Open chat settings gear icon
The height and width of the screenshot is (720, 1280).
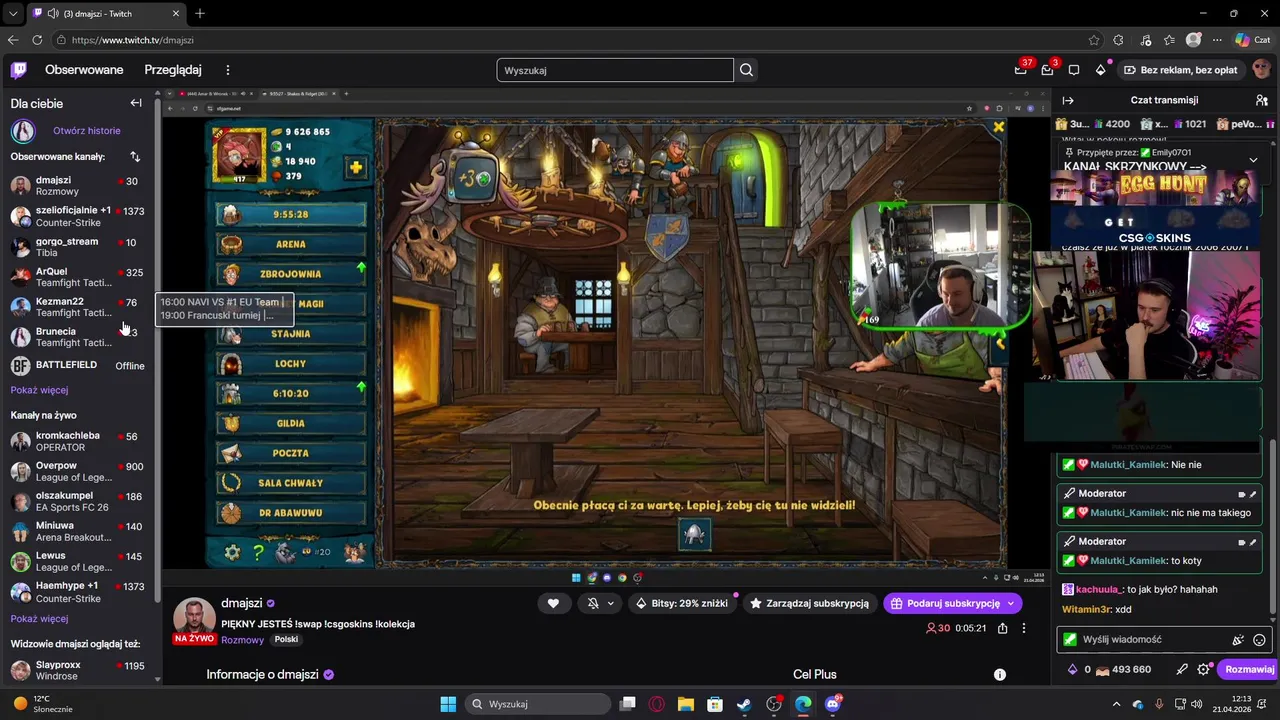(1203, 669)
